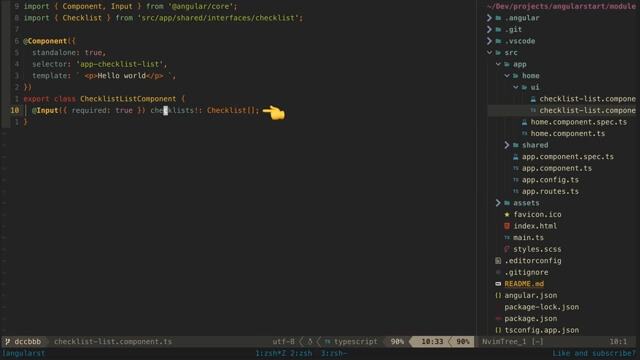This screenshot has height=360, width=640.
Task: Select the highlighted checklist-list.component file row
Action: (x=562, y=110)
